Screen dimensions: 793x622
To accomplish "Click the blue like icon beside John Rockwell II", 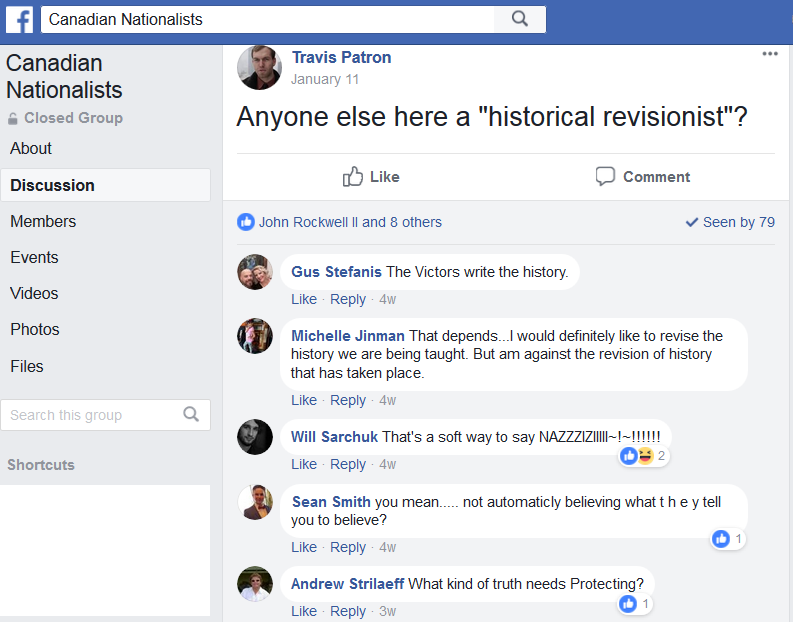I will (x=246, y=222).
